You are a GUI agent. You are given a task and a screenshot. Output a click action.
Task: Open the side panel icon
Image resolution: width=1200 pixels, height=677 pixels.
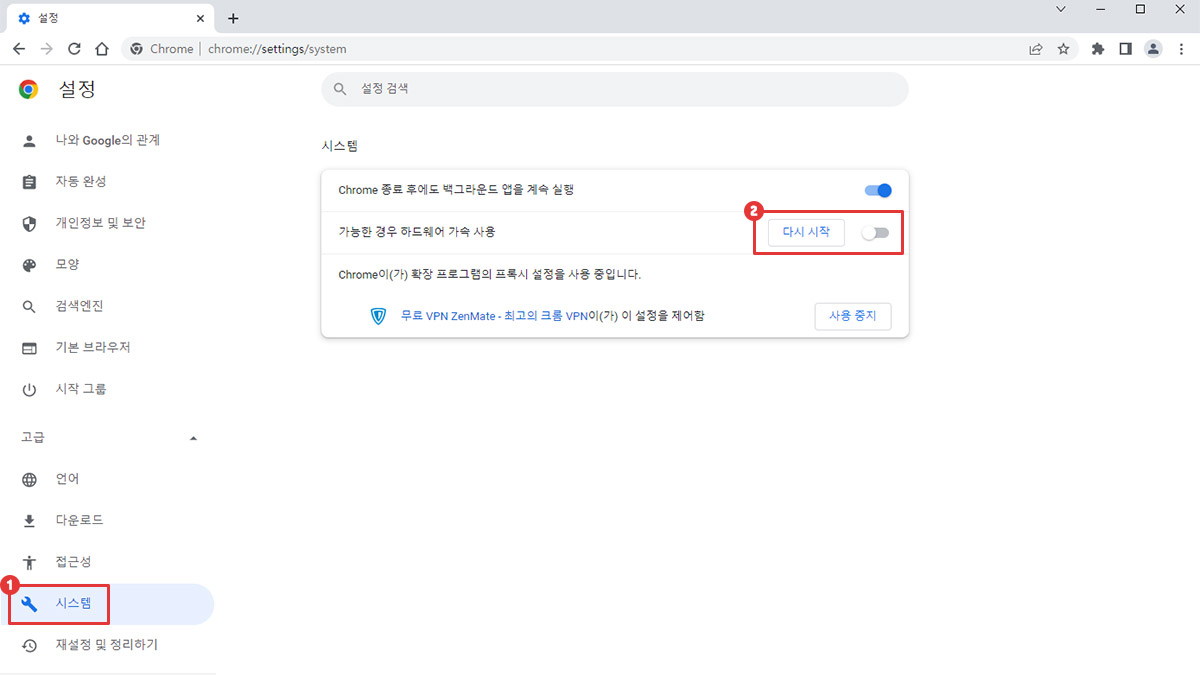coord(1125,49)
